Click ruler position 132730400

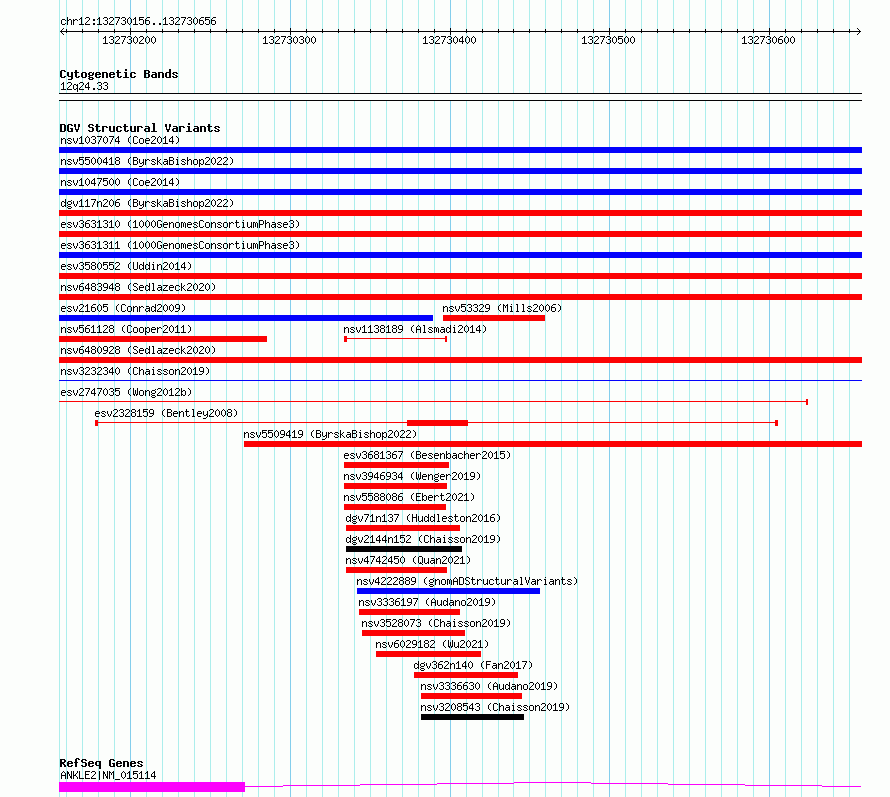(x=450, y=40)
